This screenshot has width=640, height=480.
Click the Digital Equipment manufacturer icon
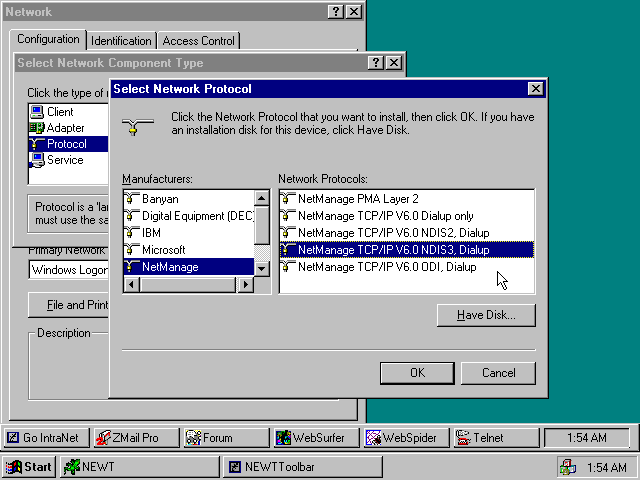pos(131,216)
